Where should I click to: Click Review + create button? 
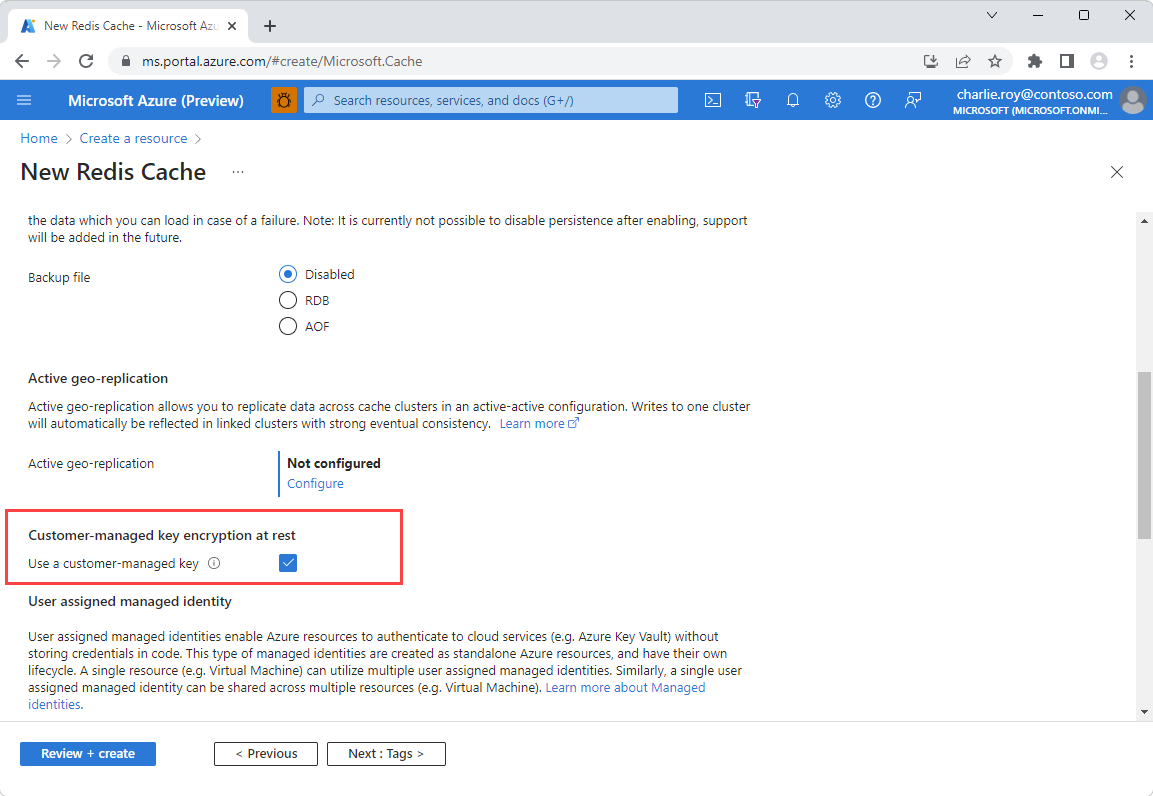pos(87,753)
